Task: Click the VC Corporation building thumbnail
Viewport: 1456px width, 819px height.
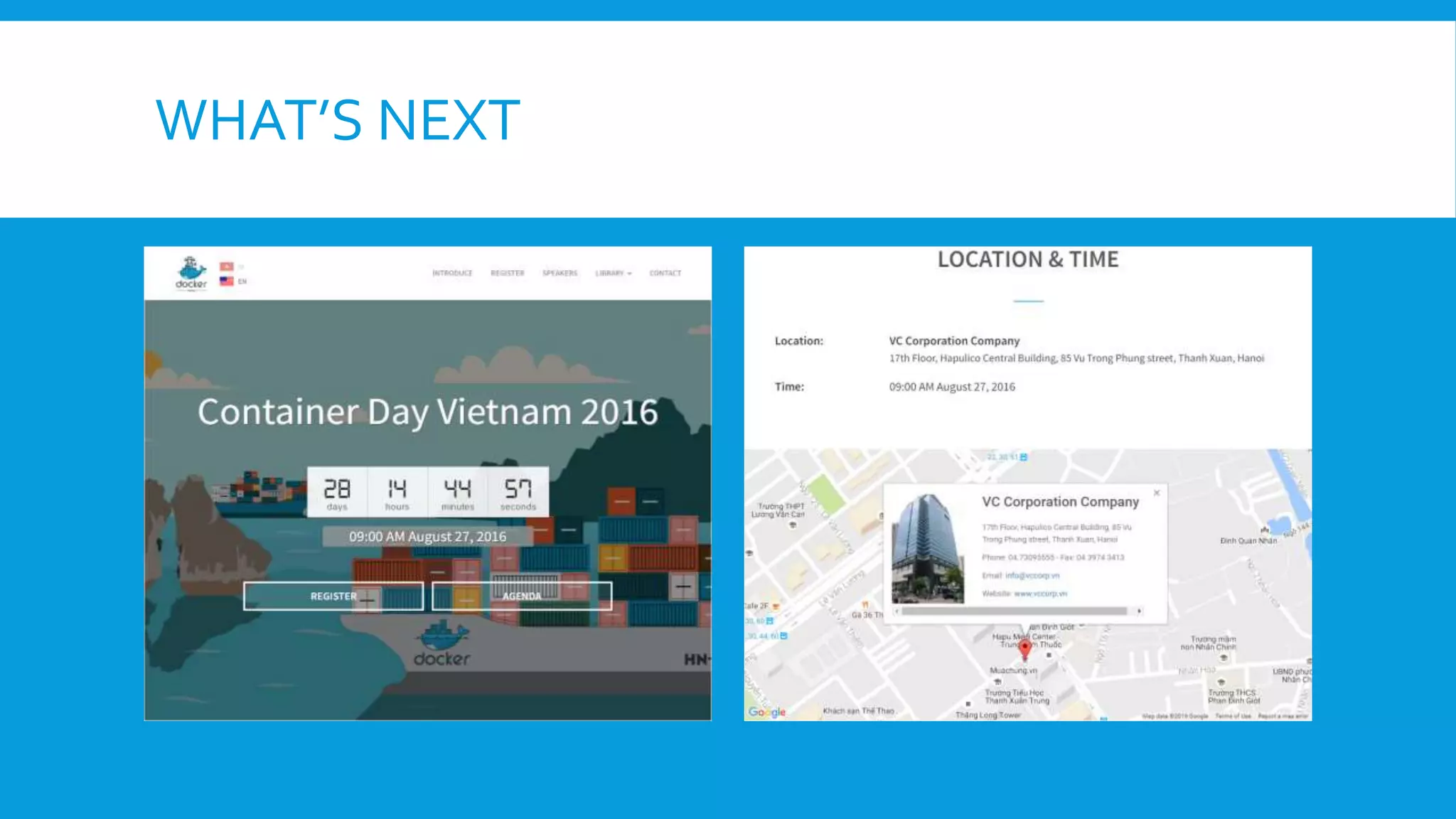Action: (x=928, y=549)
